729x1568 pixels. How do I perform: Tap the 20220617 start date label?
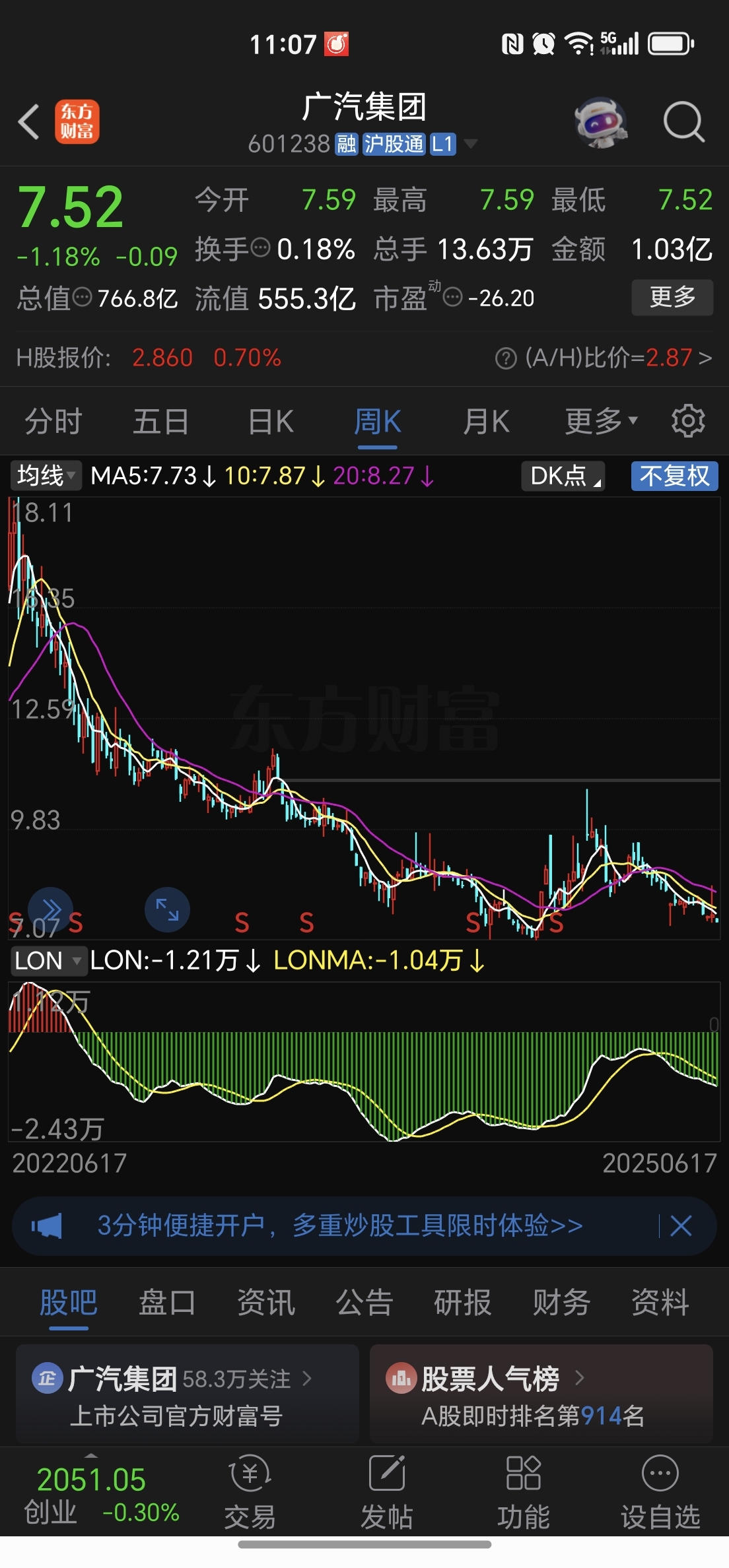(69, 1163)
